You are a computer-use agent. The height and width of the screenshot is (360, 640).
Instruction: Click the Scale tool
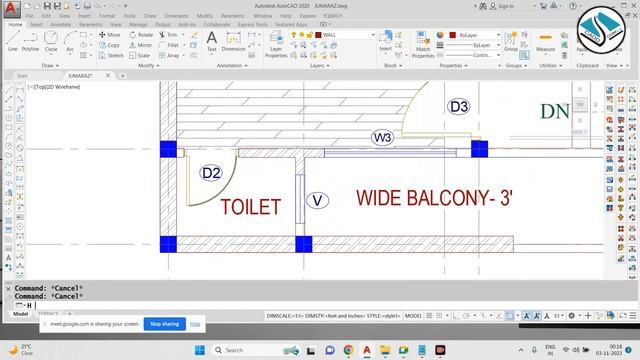[x=140, y=55]
